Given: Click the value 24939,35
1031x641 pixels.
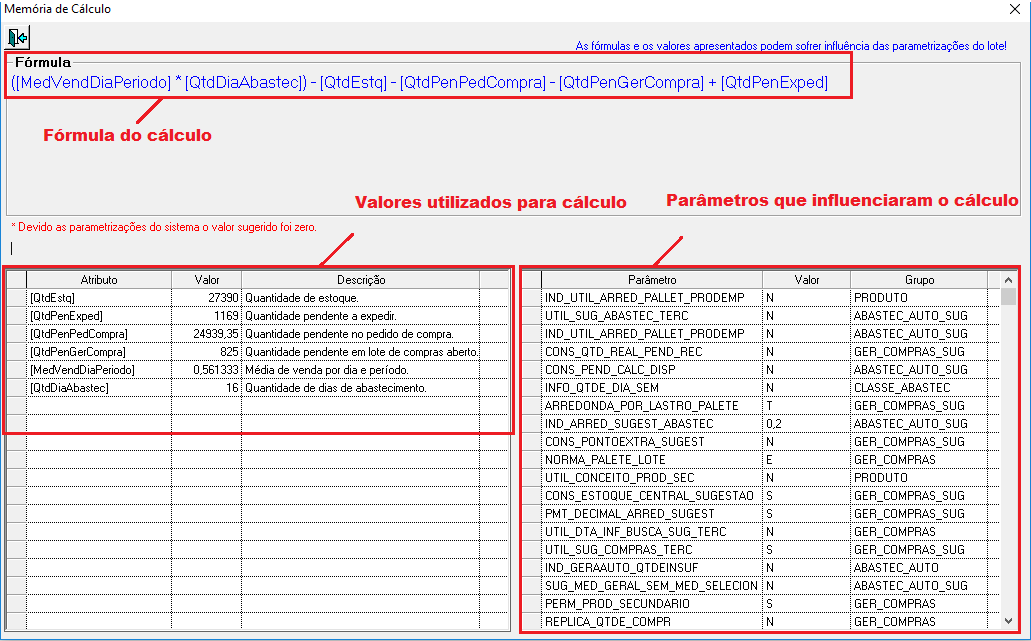Looking at the screenshot, I should [216, 334].
